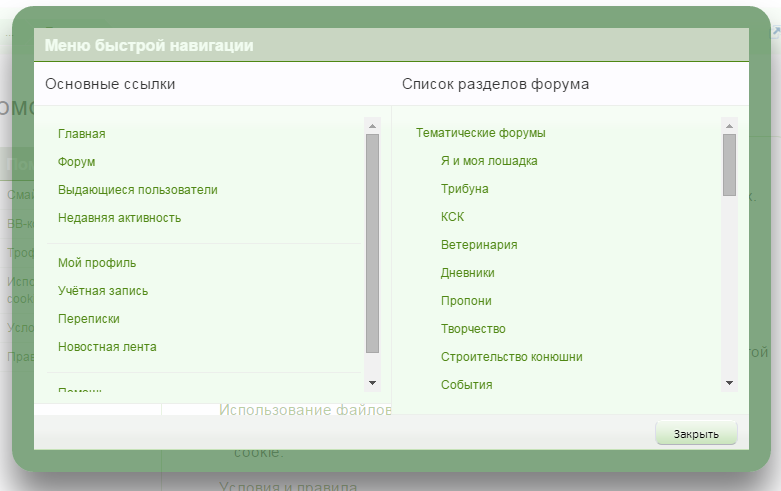Open the Ветеринария forum
Image resolution: width=781 pixels, height=491 pixels.
click(x=479, y=245)
